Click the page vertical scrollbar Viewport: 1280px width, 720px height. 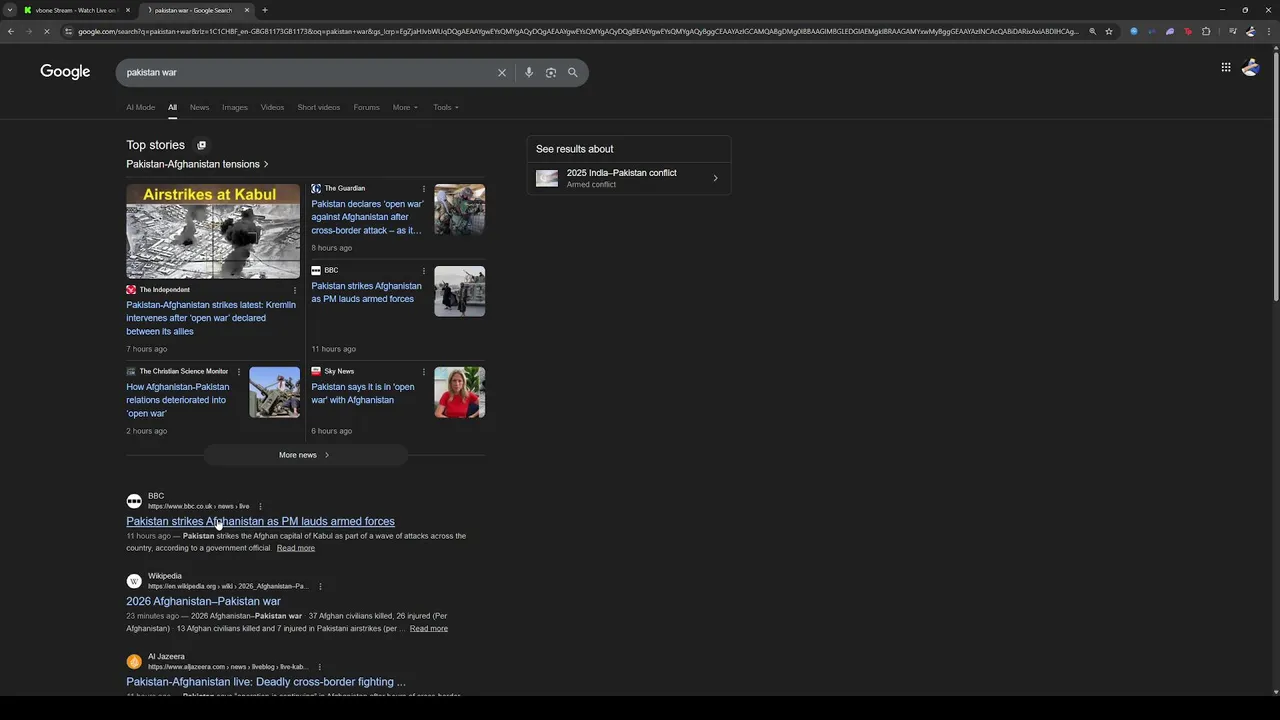click(x=1275, y=175)
